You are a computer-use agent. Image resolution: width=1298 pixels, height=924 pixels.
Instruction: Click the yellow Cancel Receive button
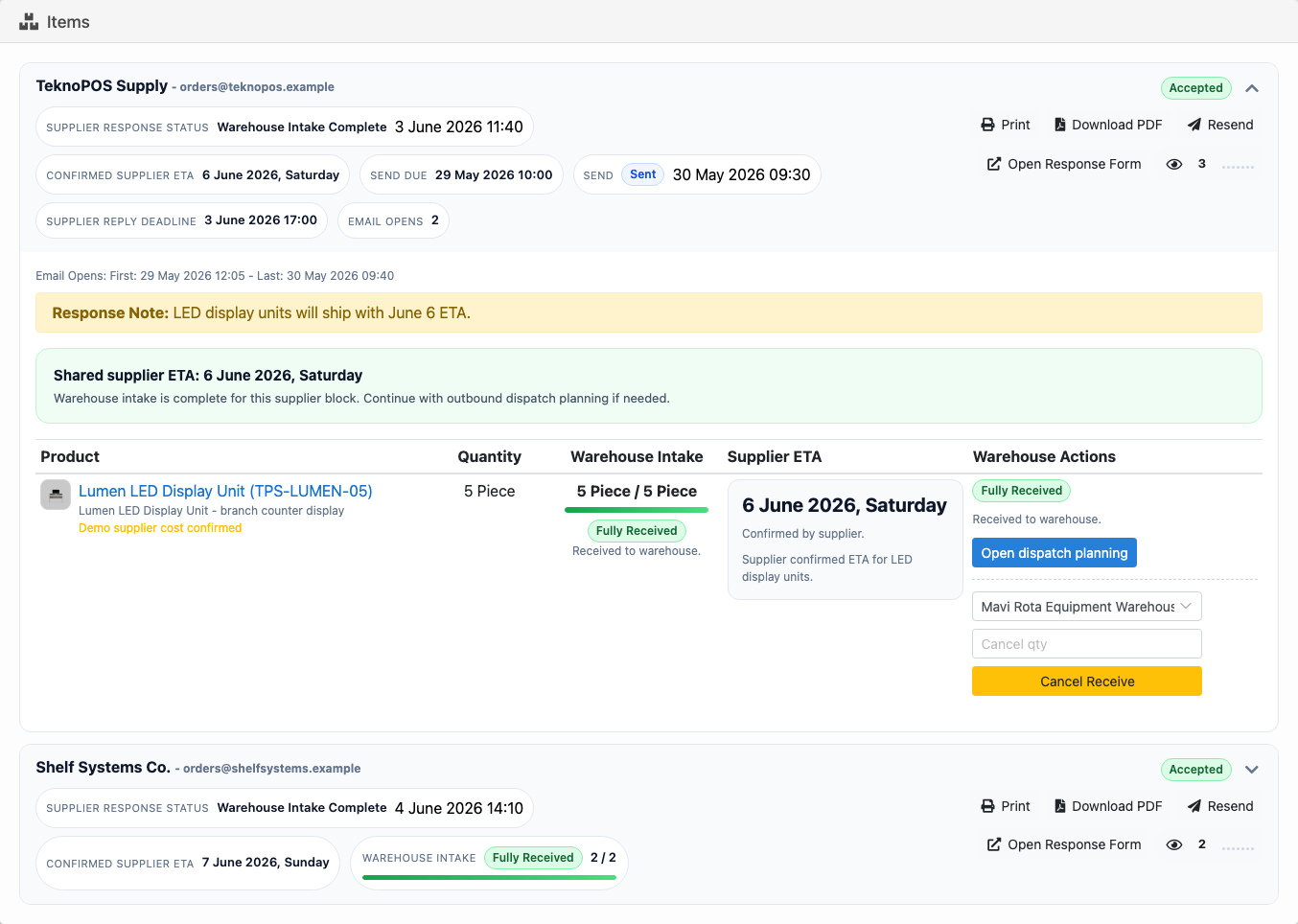point(1087,681)
